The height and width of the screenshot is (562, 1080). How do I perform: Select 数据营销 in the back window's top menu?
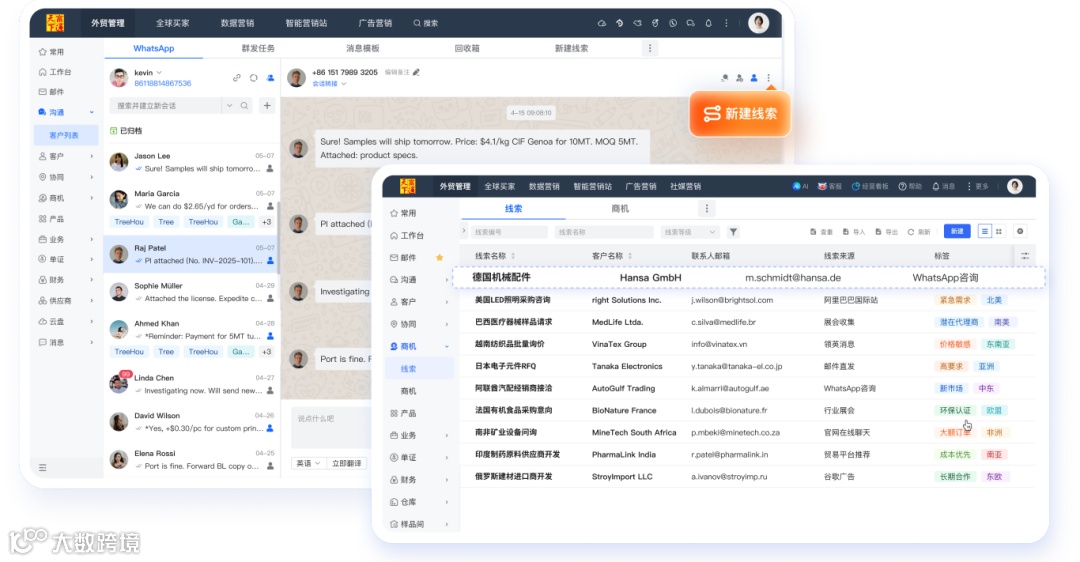click(x=237, y=23)
